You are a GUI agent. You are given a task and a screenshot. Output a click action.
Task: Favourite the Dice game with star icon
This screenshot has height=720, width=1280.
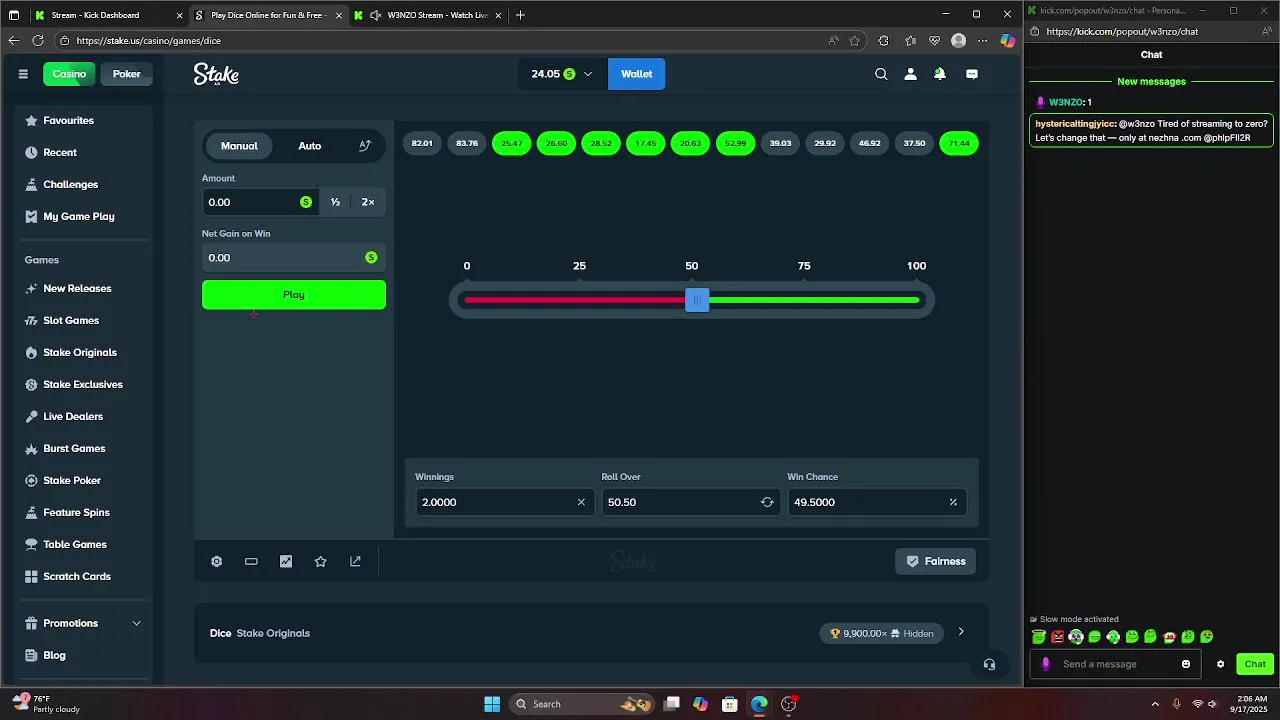coord(320,562)
